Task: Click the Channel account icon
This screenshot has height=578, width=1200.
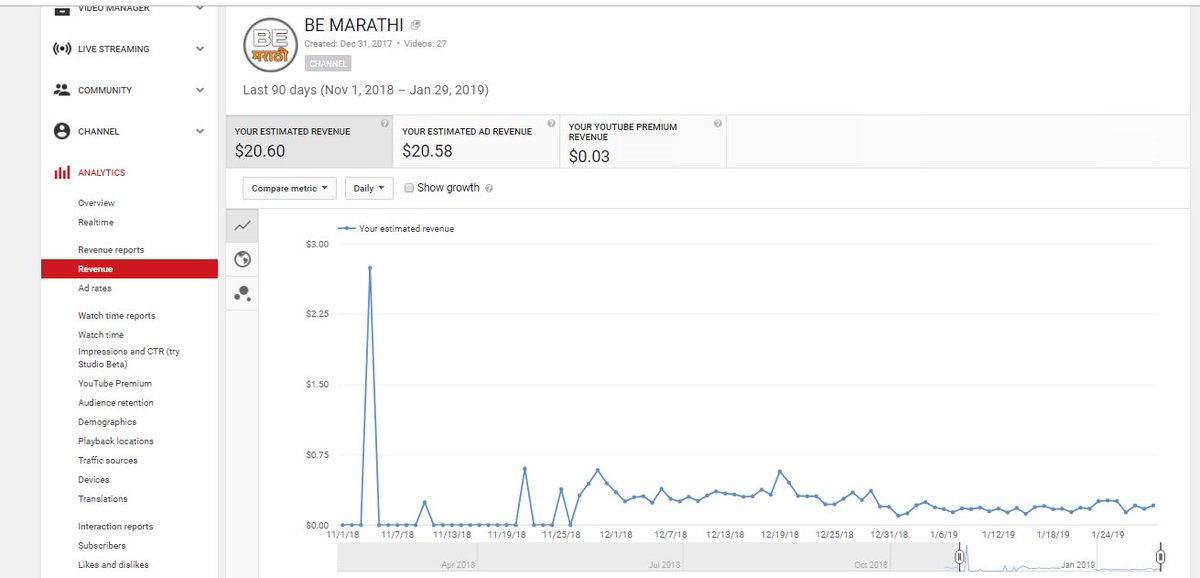Action: click(61, 131)
